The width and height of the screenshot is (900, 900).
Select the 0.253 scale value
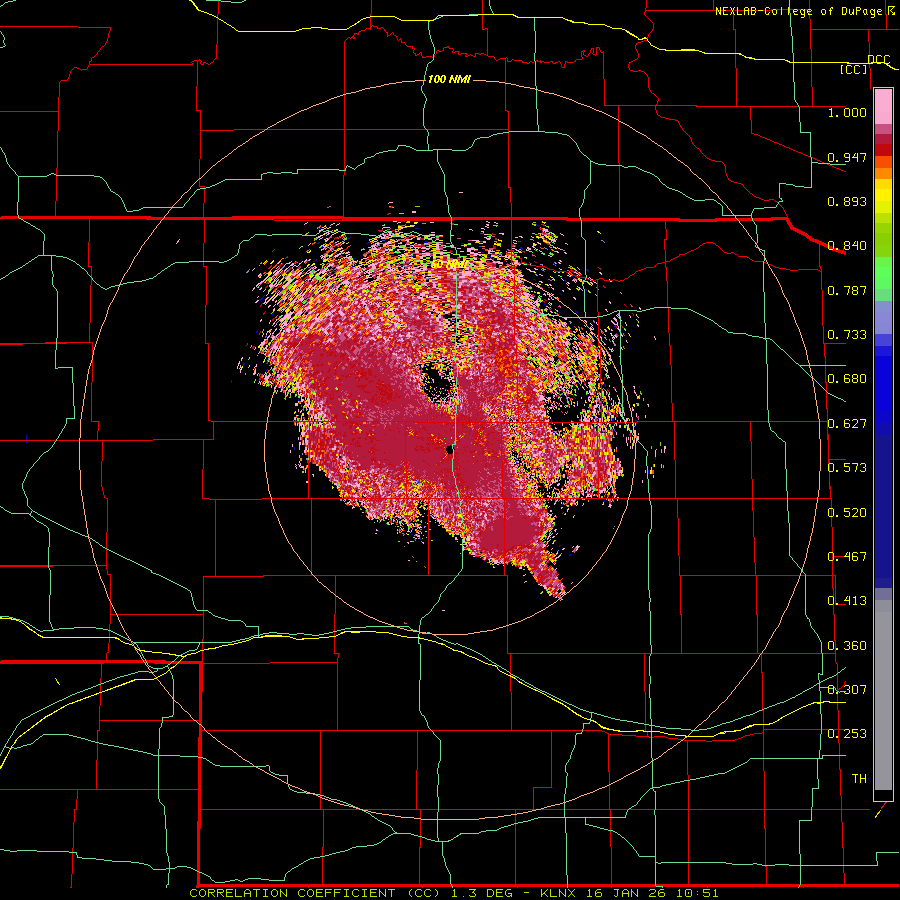click(x=847, y=734)
